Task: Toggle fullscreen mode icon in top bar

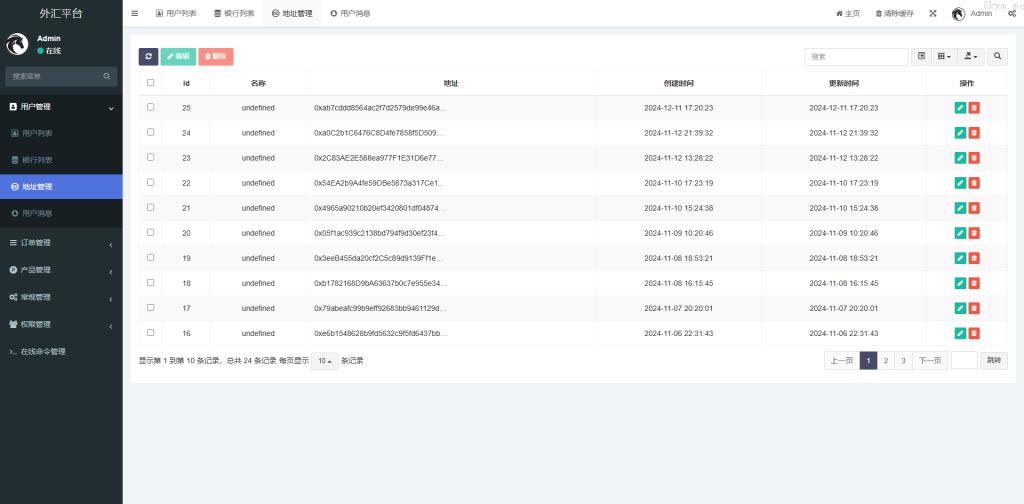Action: 933,14
